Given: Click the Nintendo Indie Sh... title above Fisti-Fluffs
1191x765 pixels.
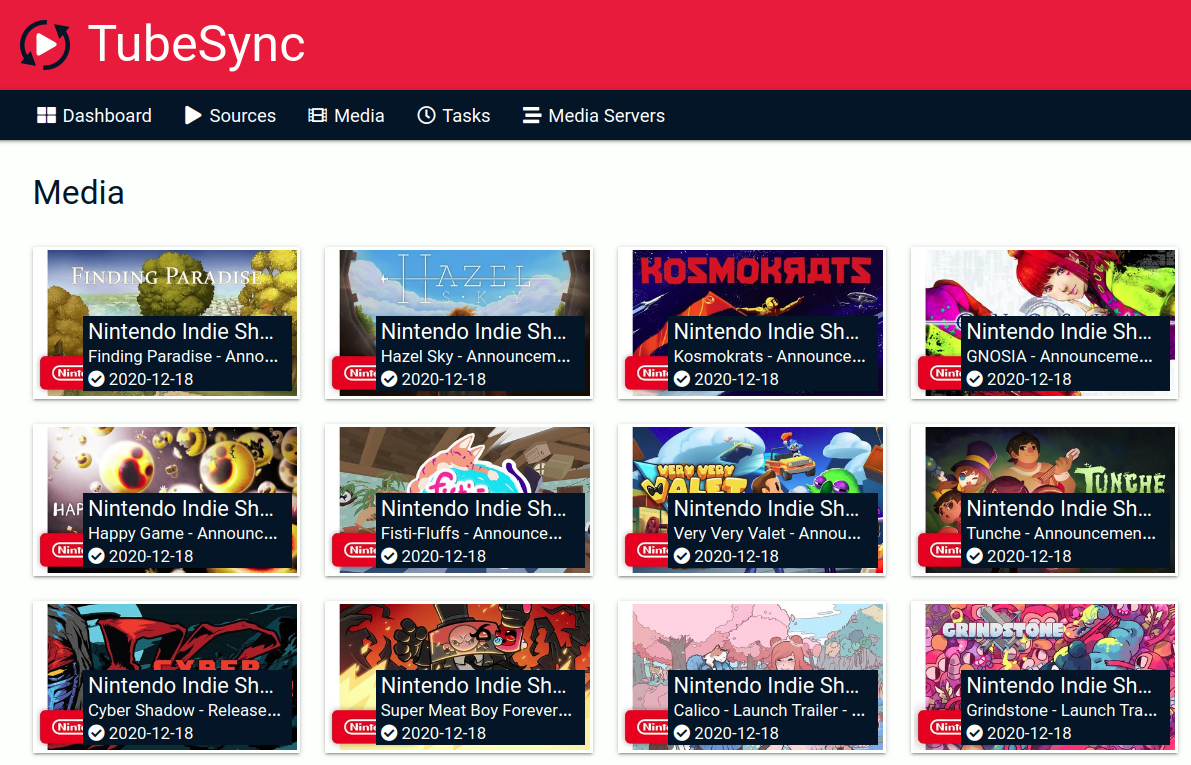Looking at the screenshot, I should (x=473, y=508).
